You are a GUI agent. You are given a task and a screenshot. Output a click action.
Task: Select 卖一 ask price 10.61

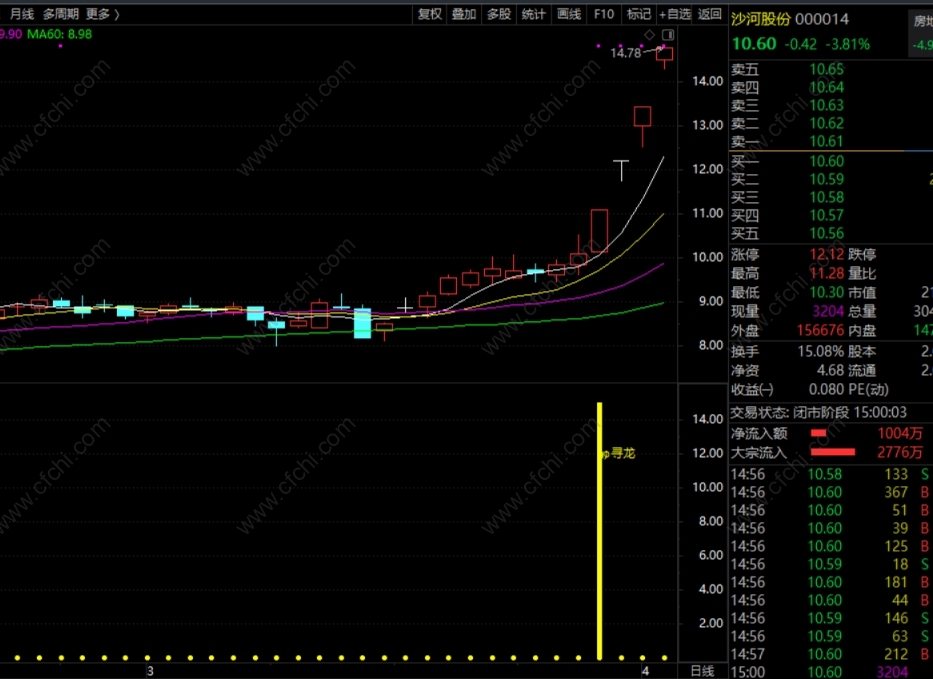pos(826,142)
